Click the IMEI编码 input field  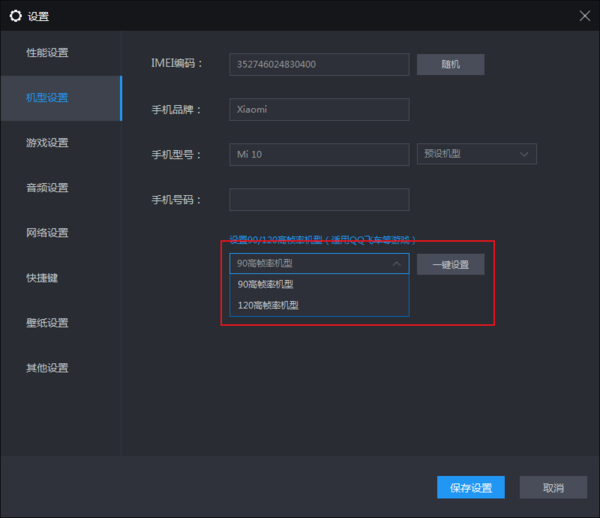(319, 64)
